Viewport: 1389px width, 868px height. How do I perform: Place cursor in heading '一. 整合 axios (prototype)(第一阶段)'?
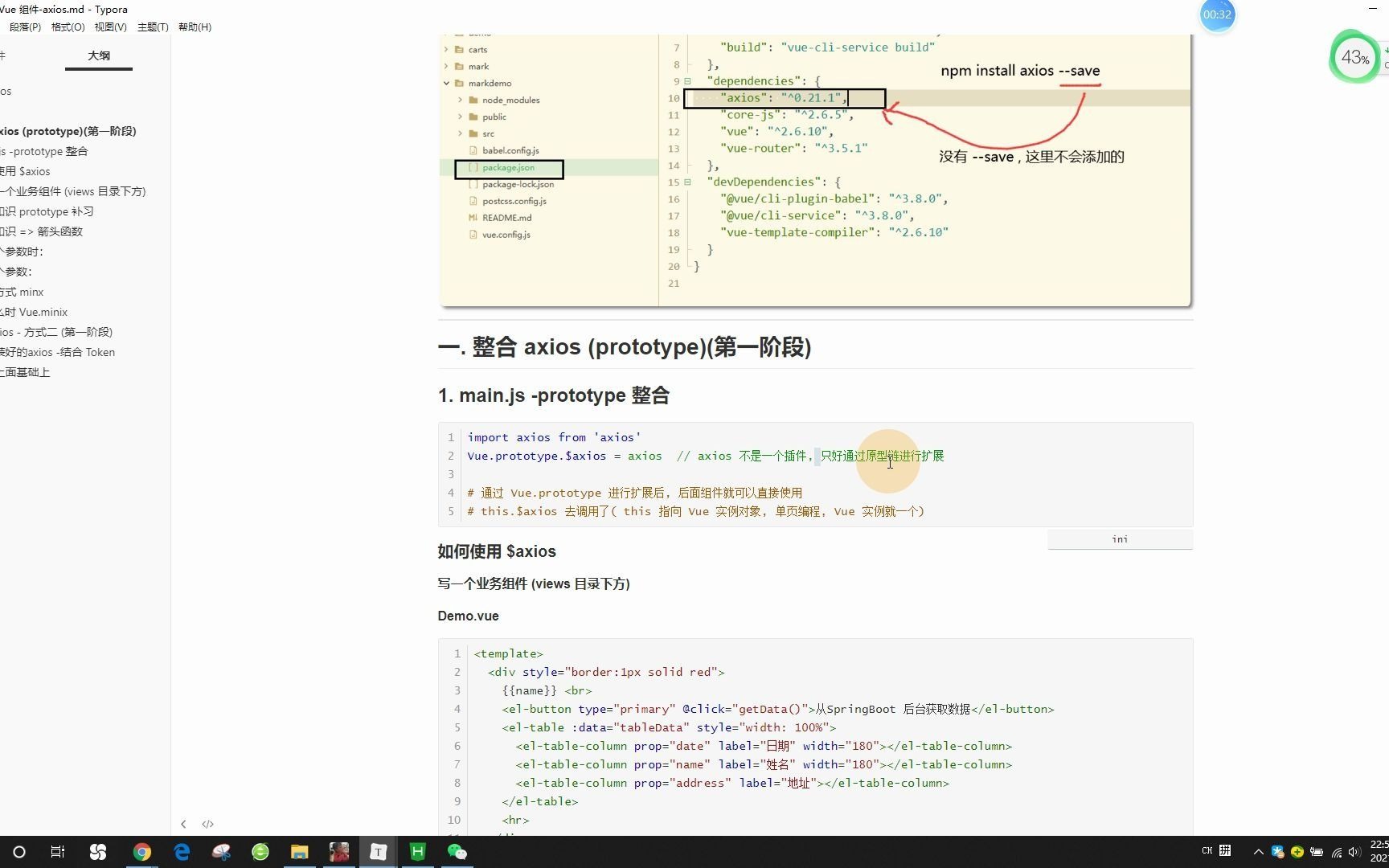pyautogui.click(x=625, y=347)
